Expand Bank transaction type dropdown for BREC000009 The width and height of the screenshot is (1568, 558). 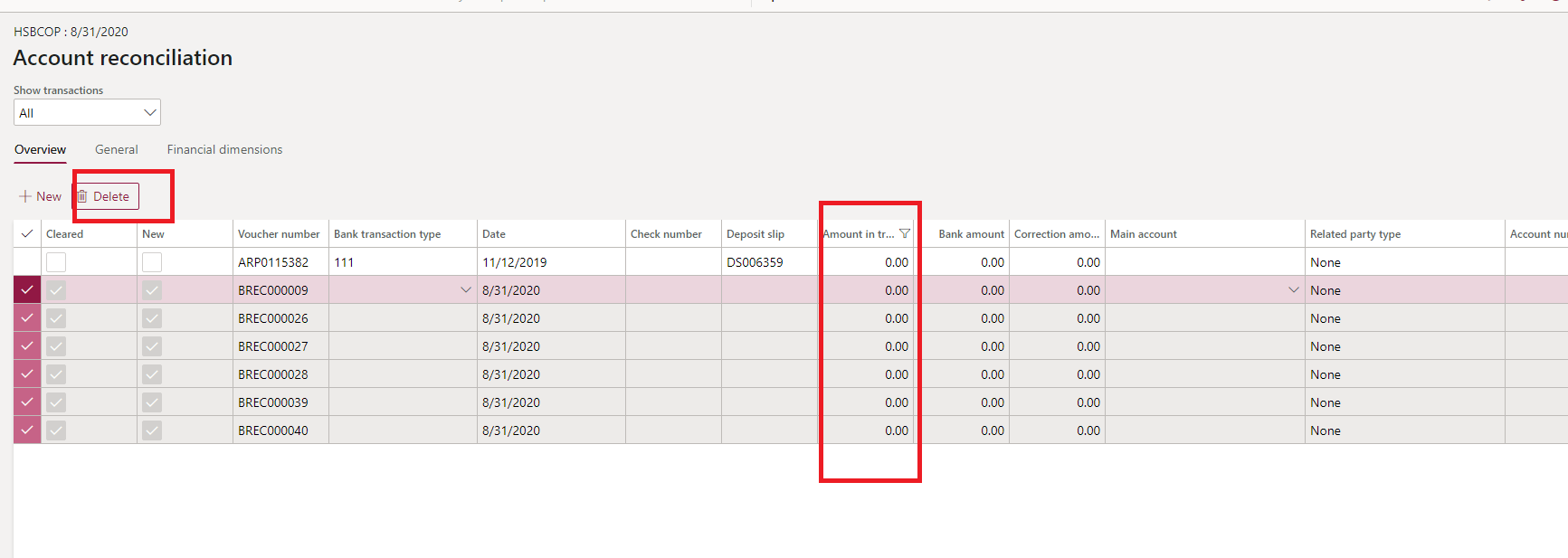click(466, 290)
